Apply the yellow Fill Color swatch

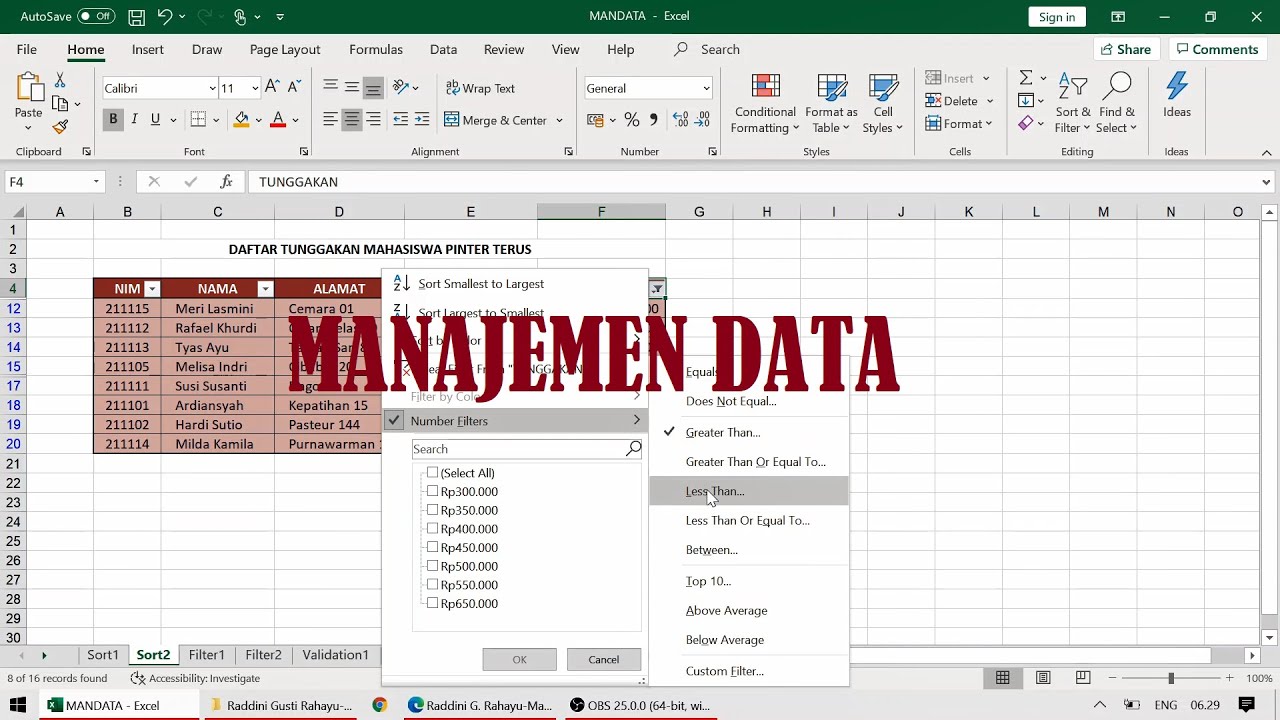[x=241, y=119]
